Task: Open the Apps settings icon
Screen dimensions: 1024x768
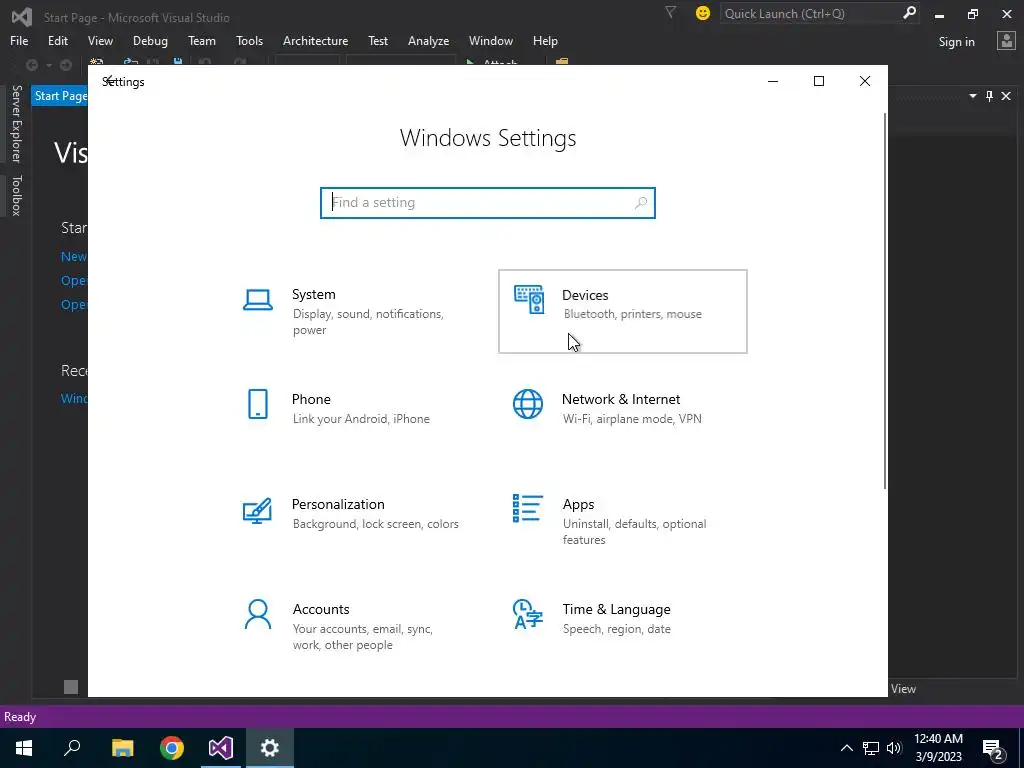Action: point(528,508)
